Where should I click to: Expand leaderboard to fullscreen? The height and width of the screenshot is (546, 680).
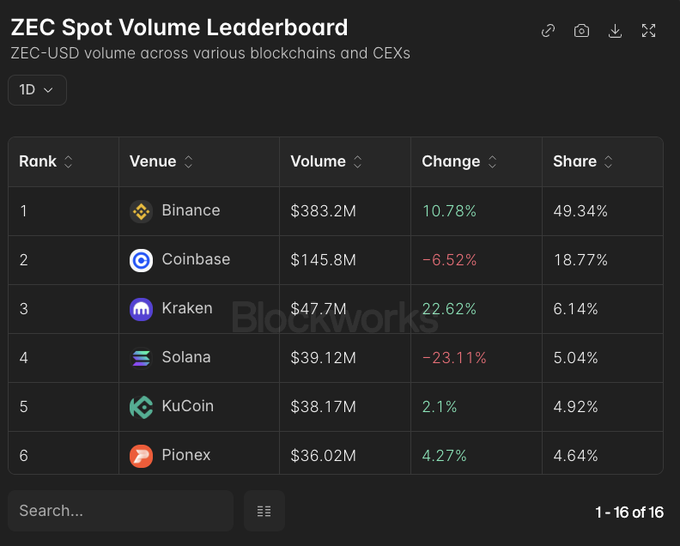(x=648, y=31)
